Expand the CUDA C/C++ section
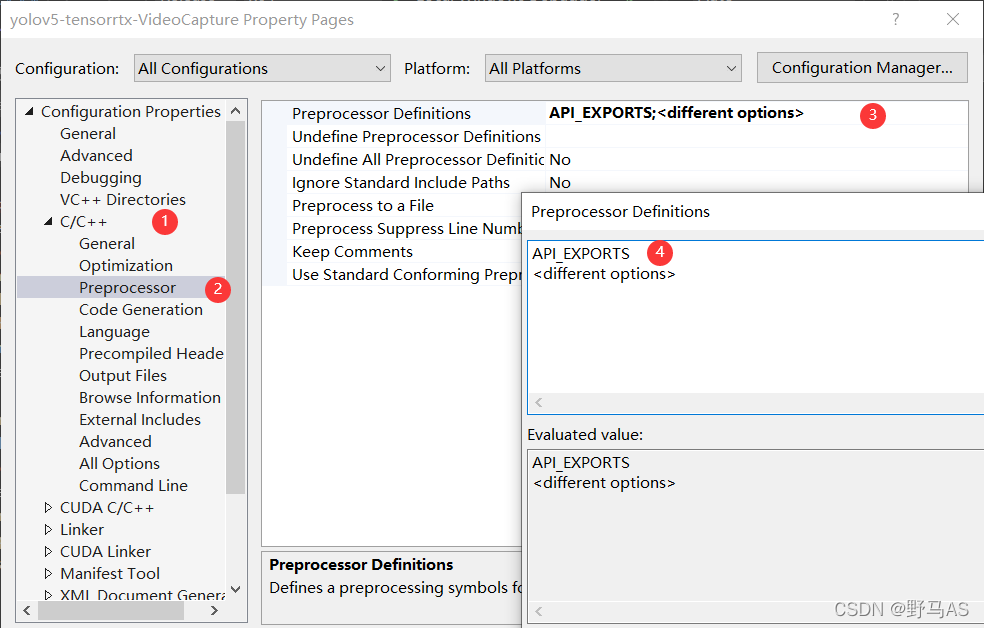 47,507
